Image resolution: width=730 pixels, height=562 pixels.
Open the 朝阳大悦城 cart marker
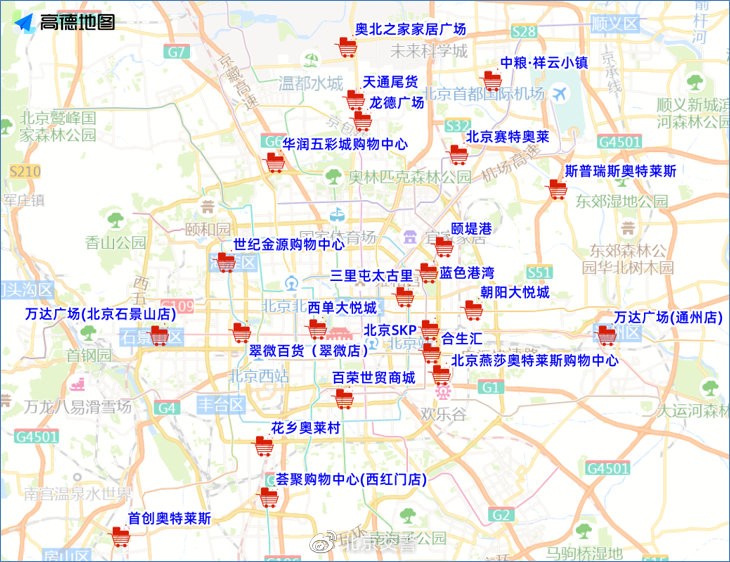(x=473, y=310)
